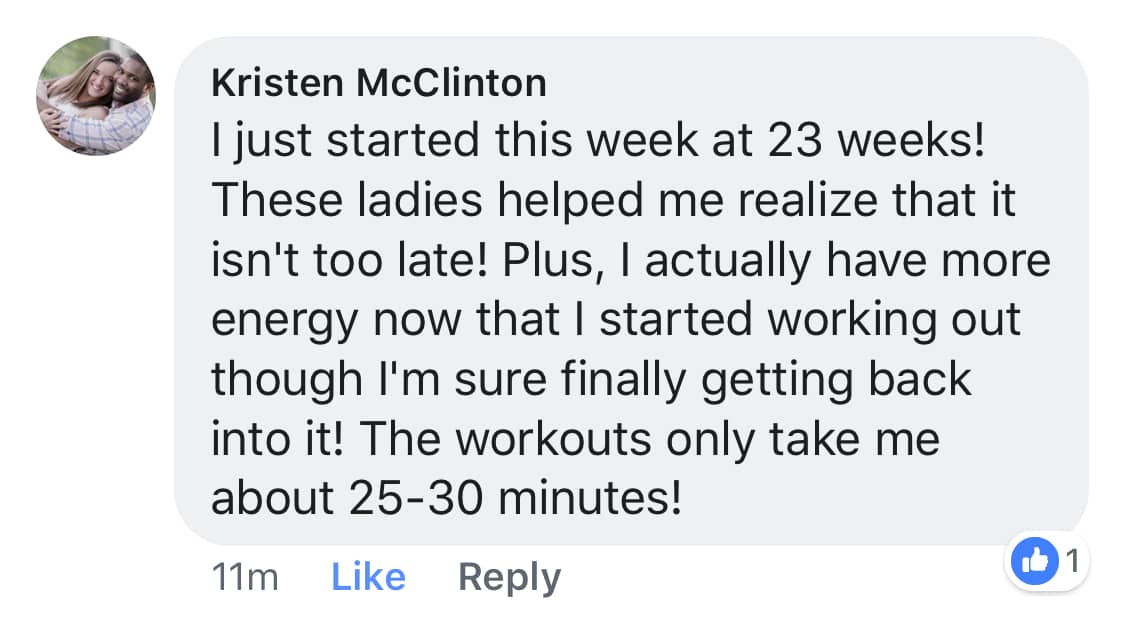
Task: Click the phrase 'energy now that I started'
Action: [x=481, y=320]
